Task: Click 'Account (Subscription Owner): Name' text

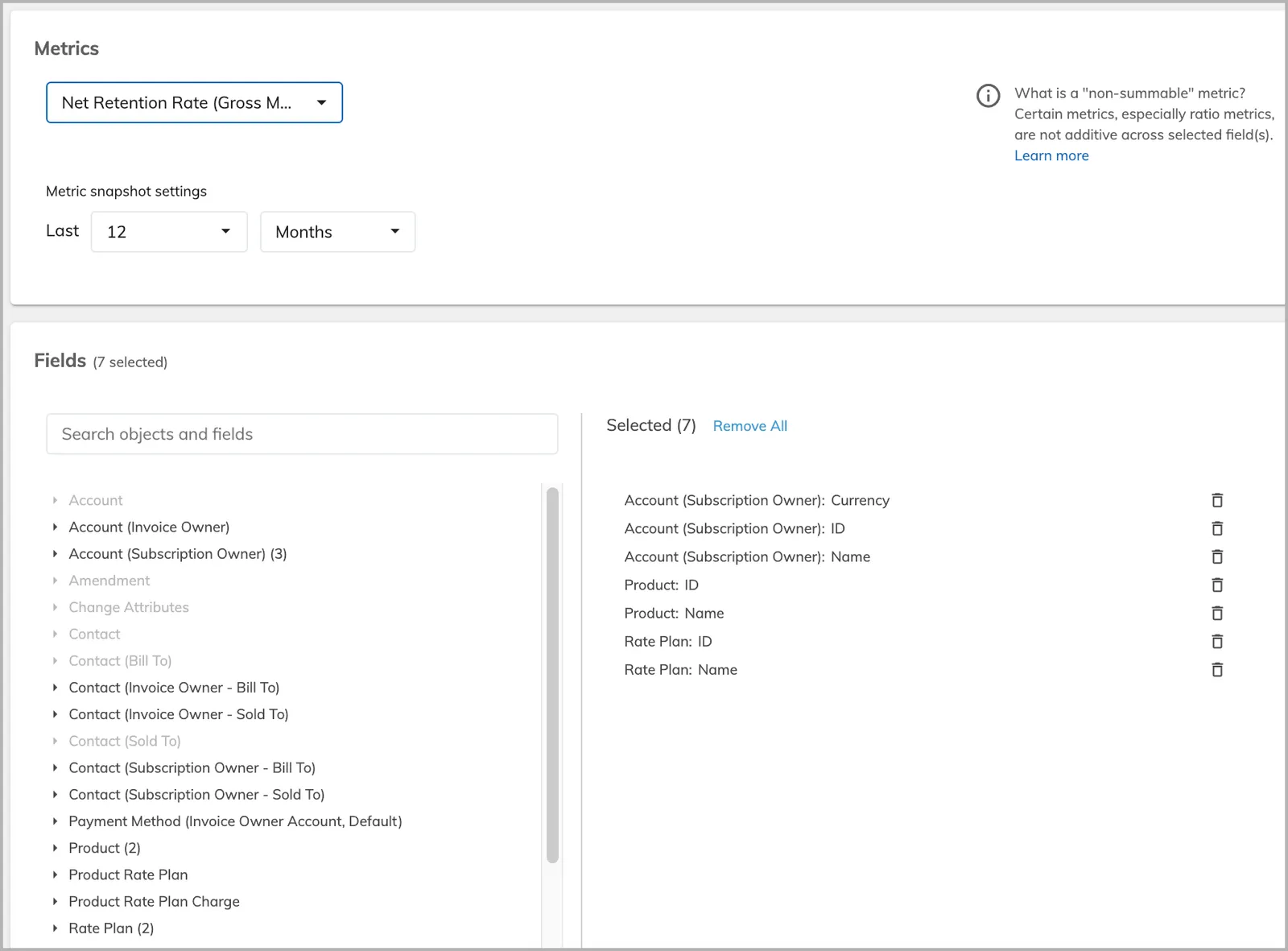Action: pyautogui.click(x=747, y=556)
